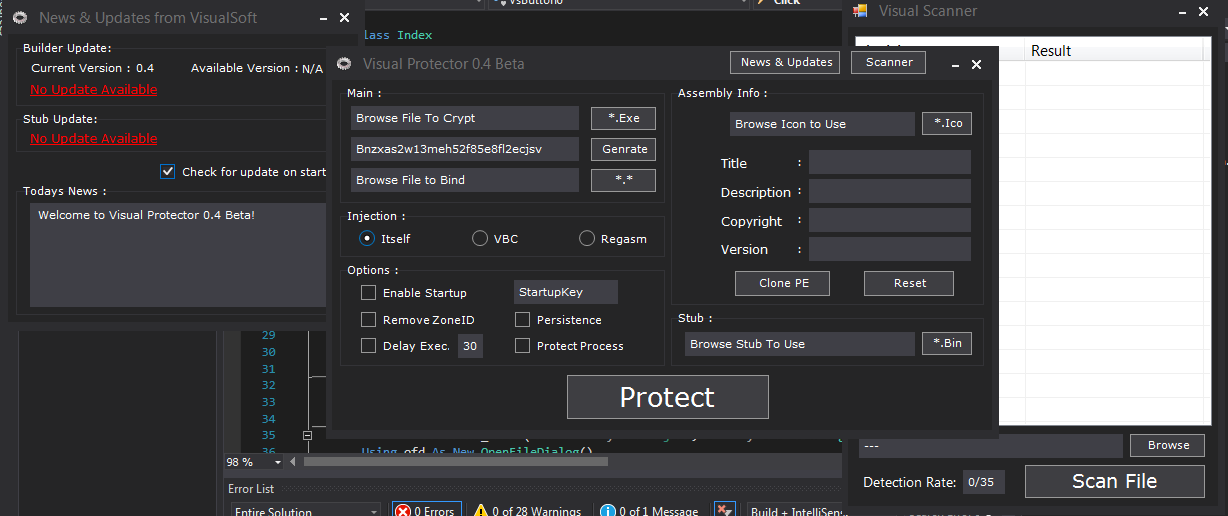1228x516 pixels.
Task: Click the Title input field
Action: (890, 163)
